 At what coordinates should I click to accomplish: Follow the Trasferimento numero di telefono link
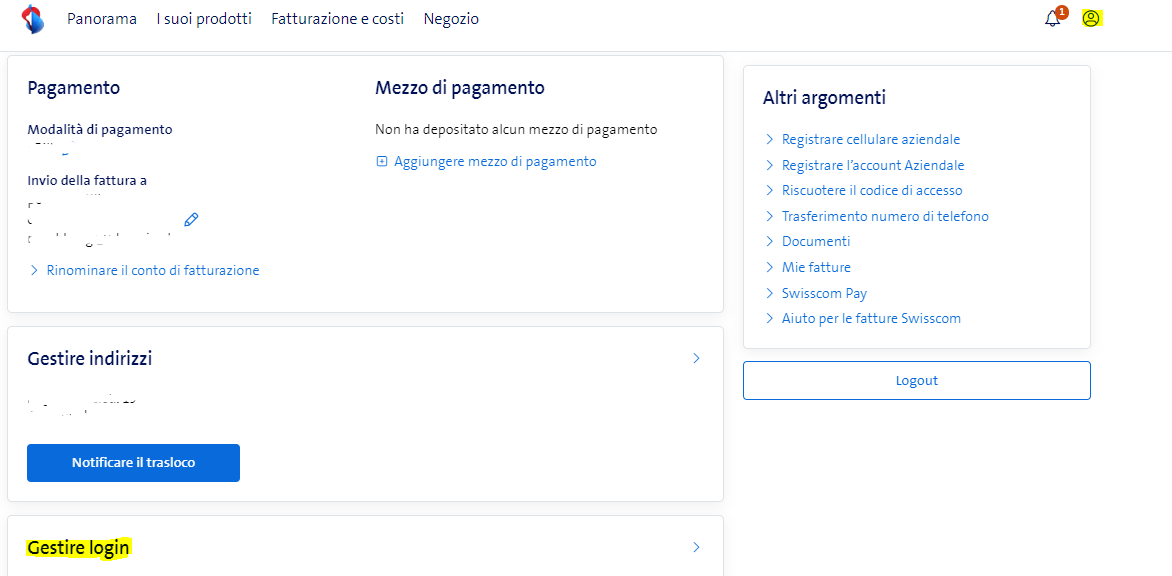[x=885, y=216]
